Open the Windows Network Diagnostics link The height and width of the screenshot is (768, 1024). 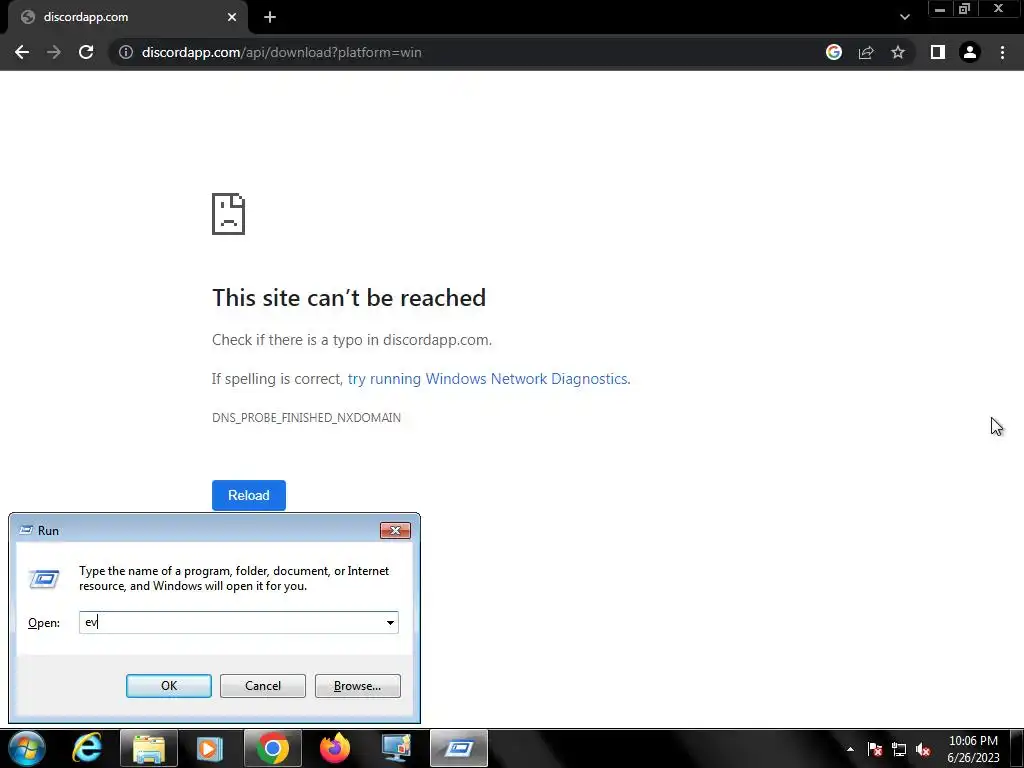click(x=488, y=379)
